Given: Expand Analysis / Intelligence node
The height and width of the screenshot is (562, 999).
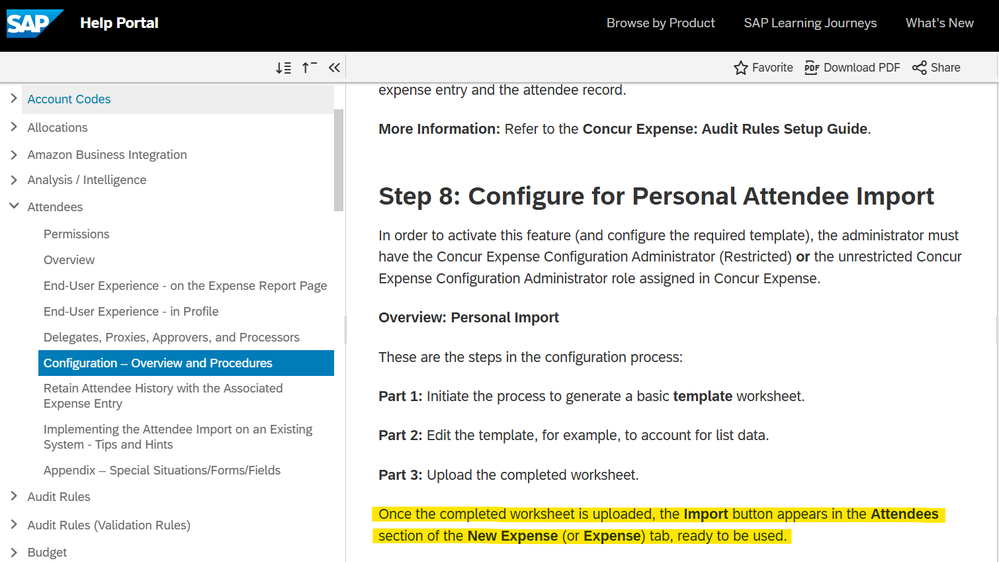Looking at the screenshot, I should [13, 180].
